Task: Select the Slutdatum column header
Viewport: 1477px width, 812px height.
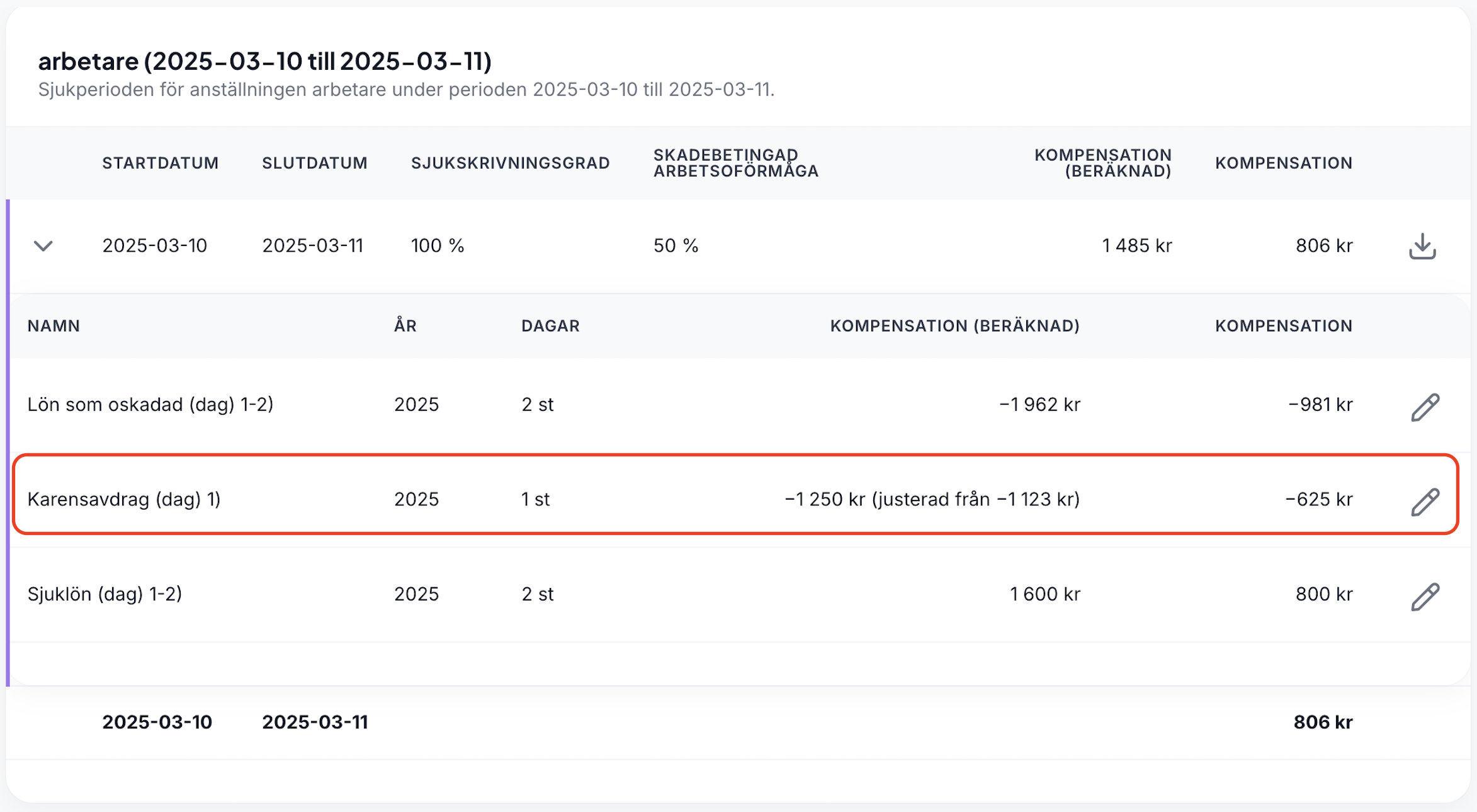Action: [315, 163]
